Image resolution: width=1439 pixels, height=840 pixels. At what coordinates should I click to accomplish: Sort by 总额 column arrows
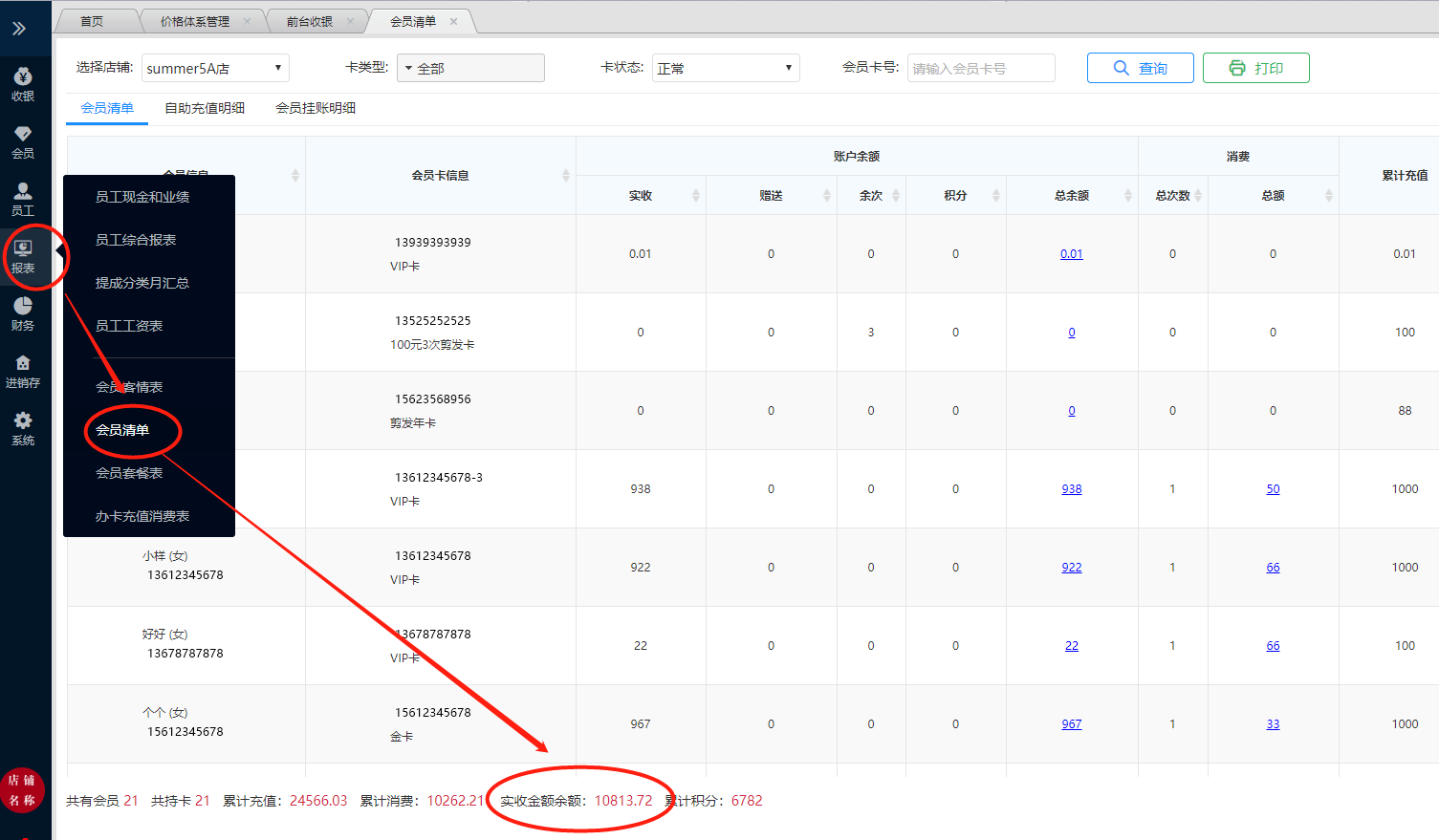point(1329,195)
